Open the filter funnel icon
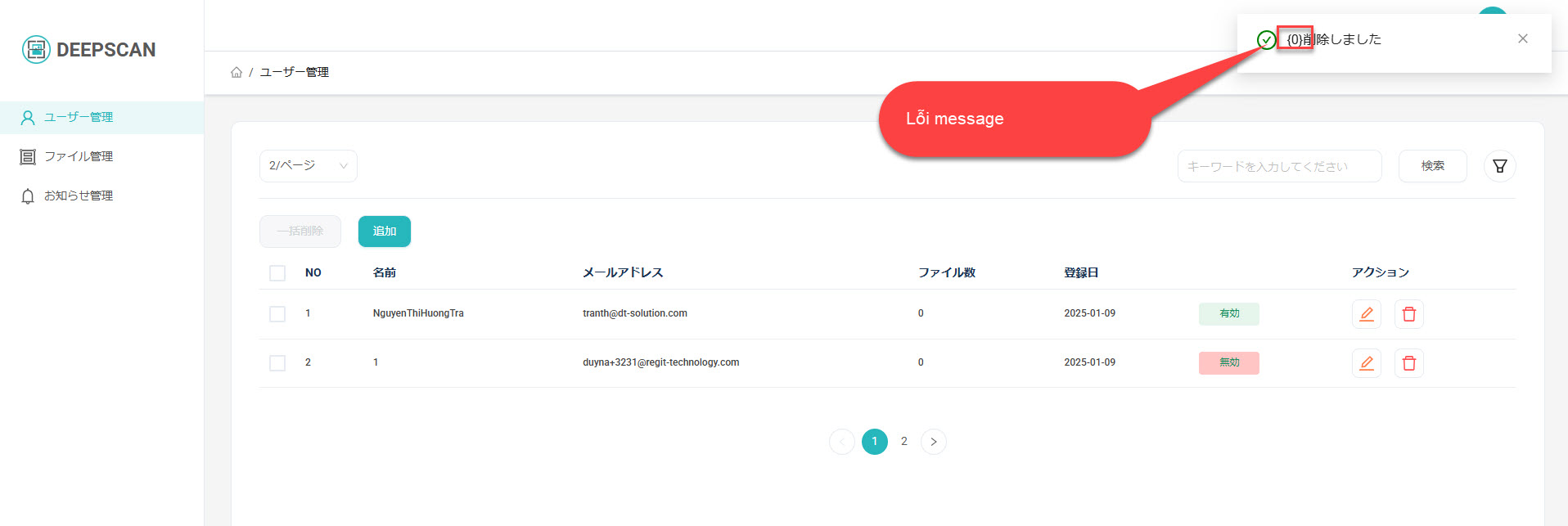Image resolution: width=1568 pixels, height=526 pixels. point(1499,166)
